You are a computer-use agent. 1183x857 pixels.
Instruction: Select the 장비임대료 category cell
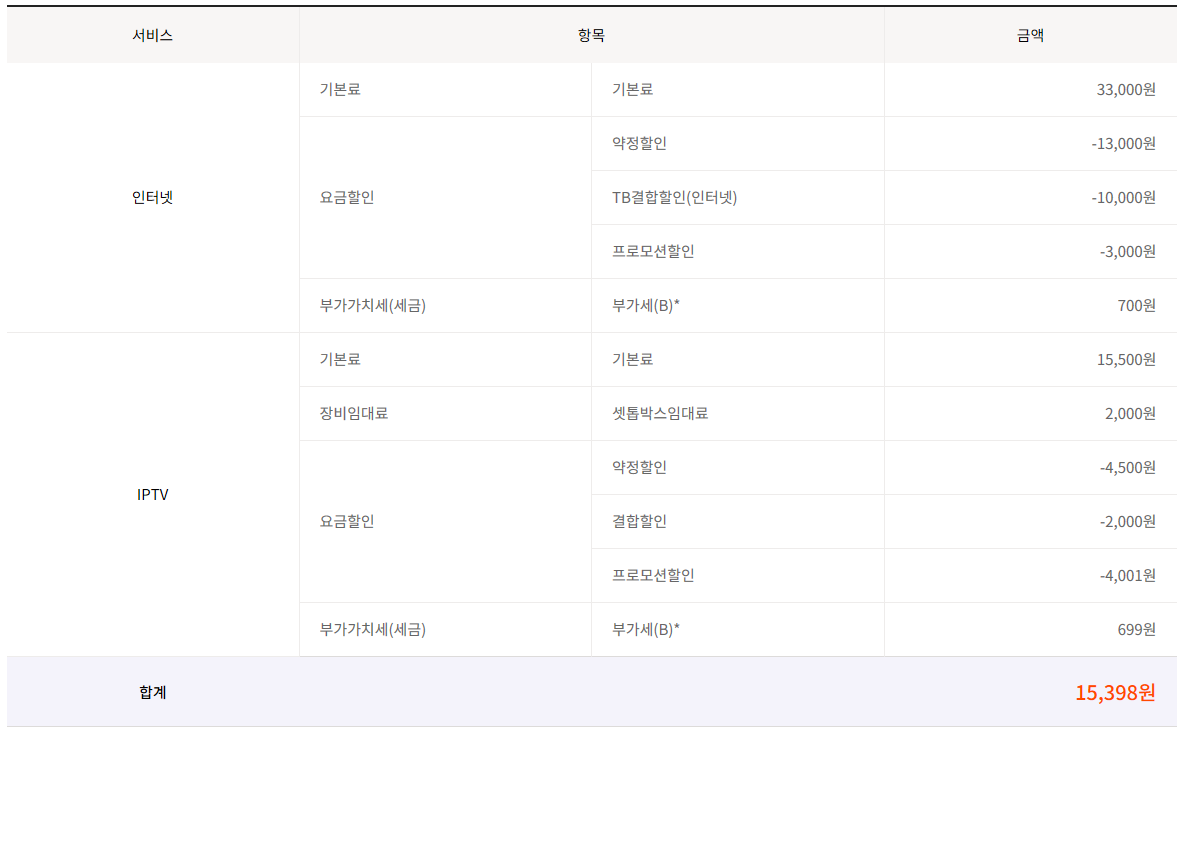pos(353,413)
